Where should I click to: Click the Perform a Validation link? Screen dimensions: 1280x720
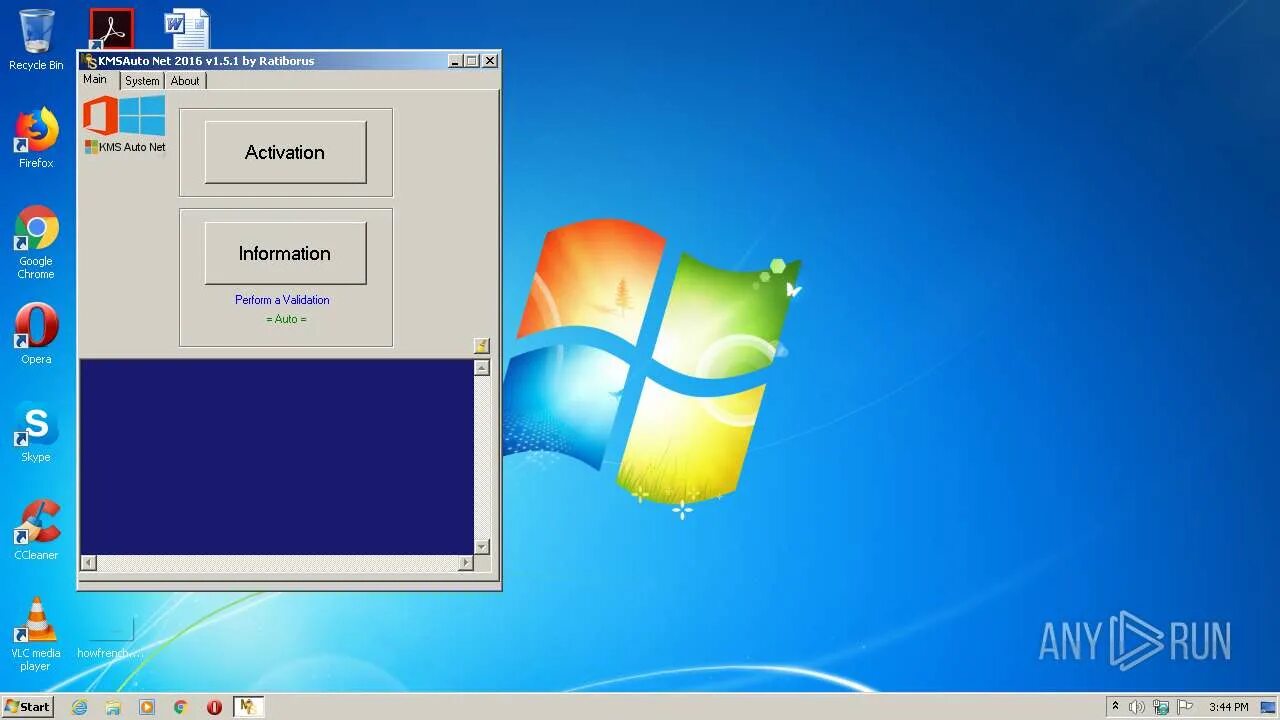pos(282,300)
